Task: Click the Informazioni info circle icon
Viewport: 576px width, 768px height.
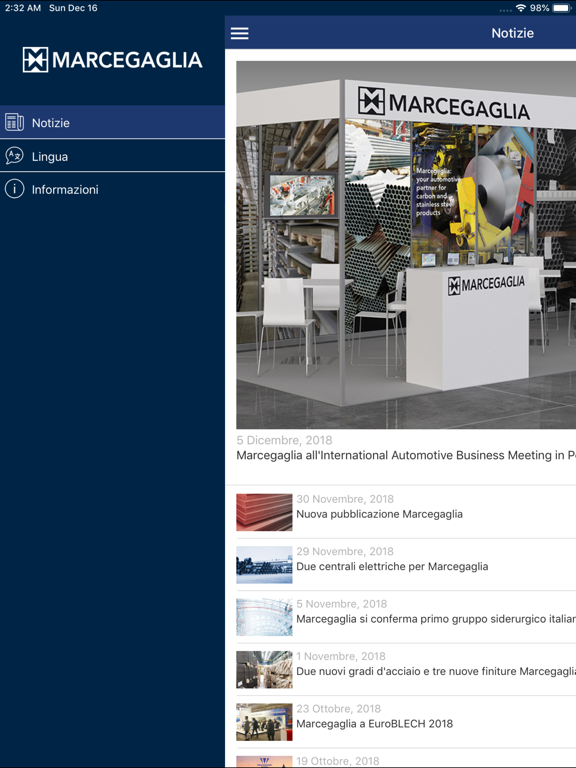Action: coord(14,189)
